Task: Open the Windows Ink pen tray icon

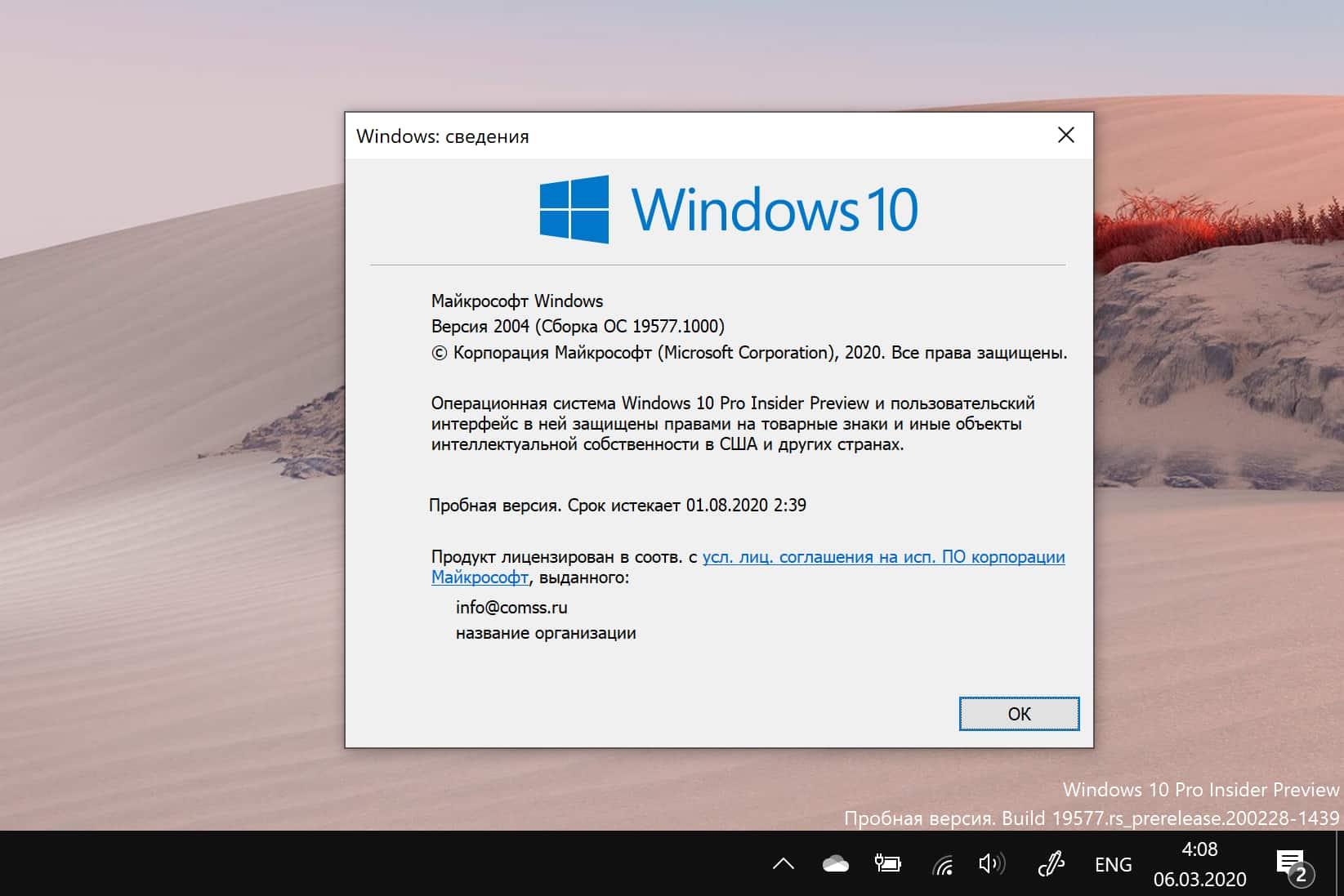Action: tap(1051, 864)
